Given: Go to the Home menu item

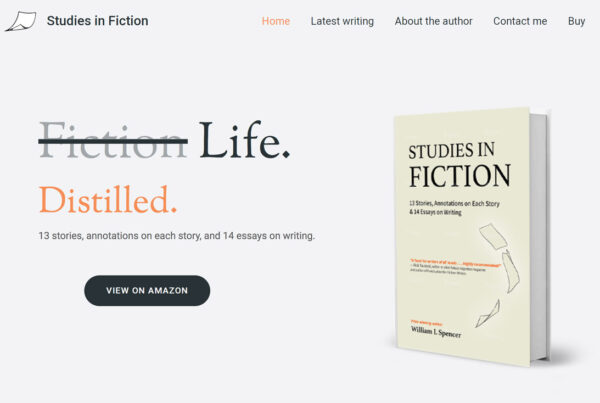Looking at the screenshot, I should [276, 21].
